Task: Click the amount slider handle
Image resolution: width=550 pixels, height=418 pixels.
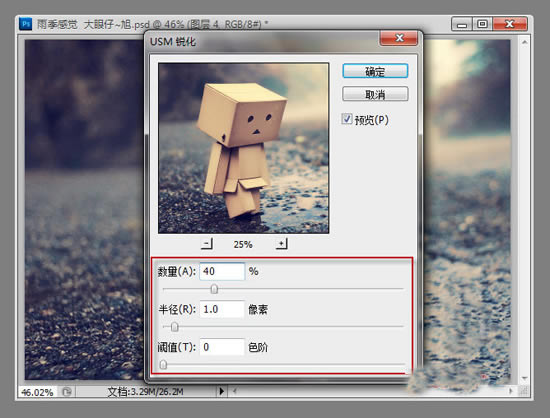Action: tap(214, 289)
